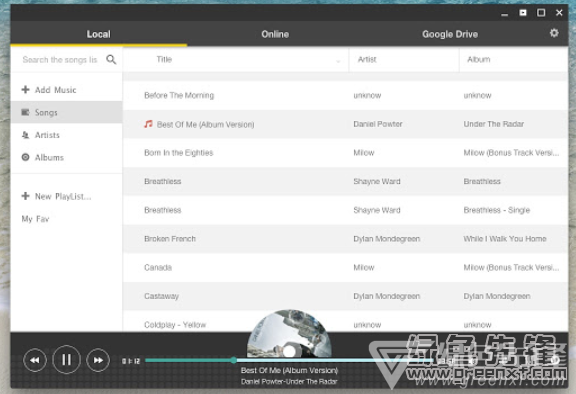576x394 pixels.
Task: Pause the current song
Action: [66, 360]
